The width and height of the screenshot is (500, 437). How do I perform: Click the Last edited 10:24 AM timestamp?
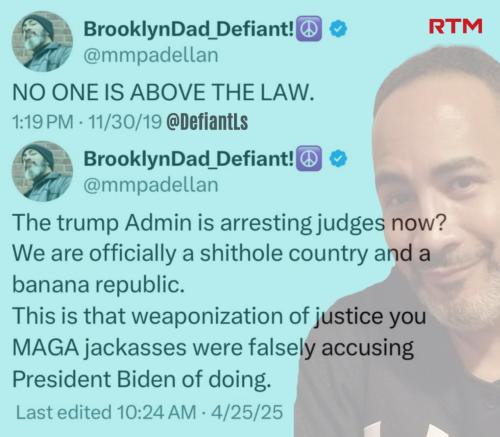coord(149,412)
